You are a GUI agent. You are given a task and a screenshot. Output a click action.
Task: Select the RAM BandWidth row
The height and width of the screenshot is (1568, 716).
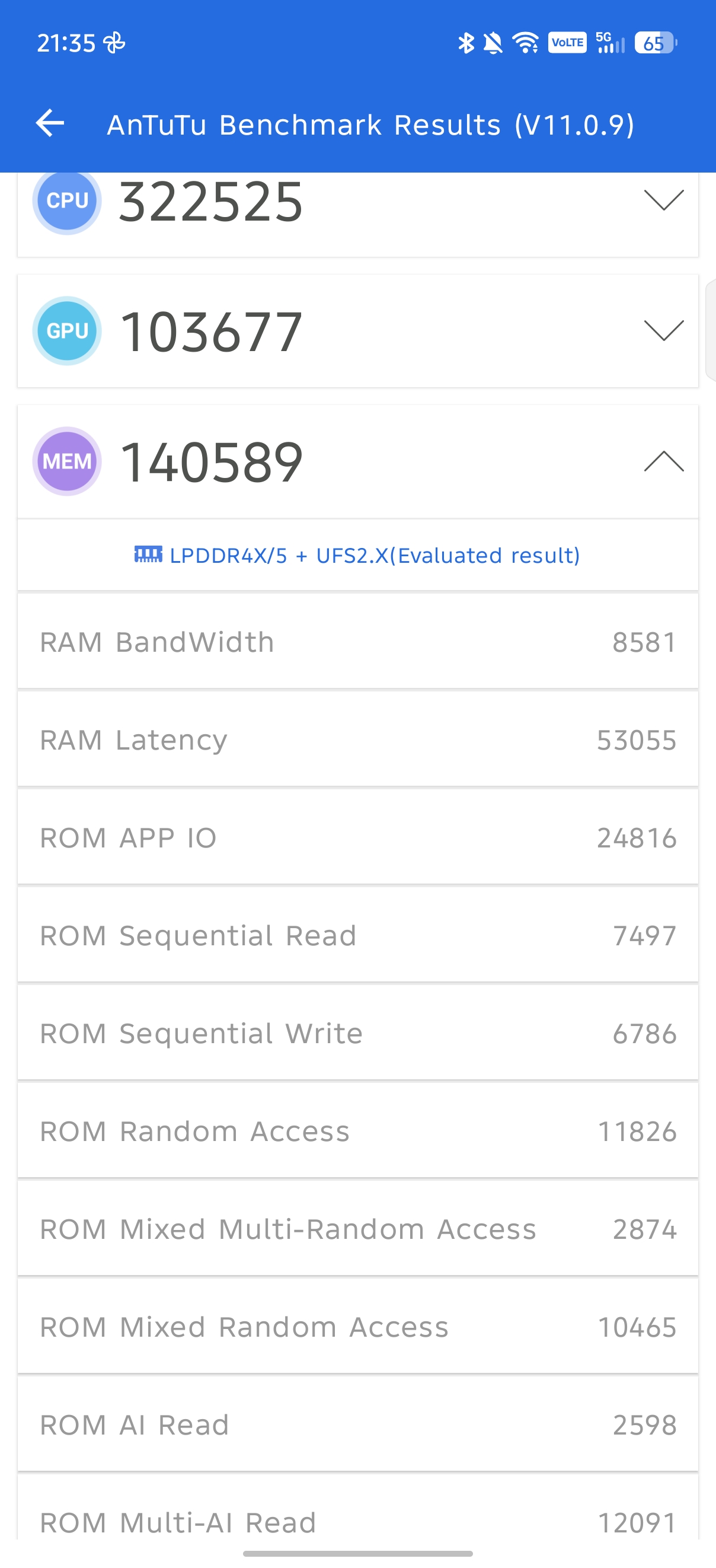(357, 642)
